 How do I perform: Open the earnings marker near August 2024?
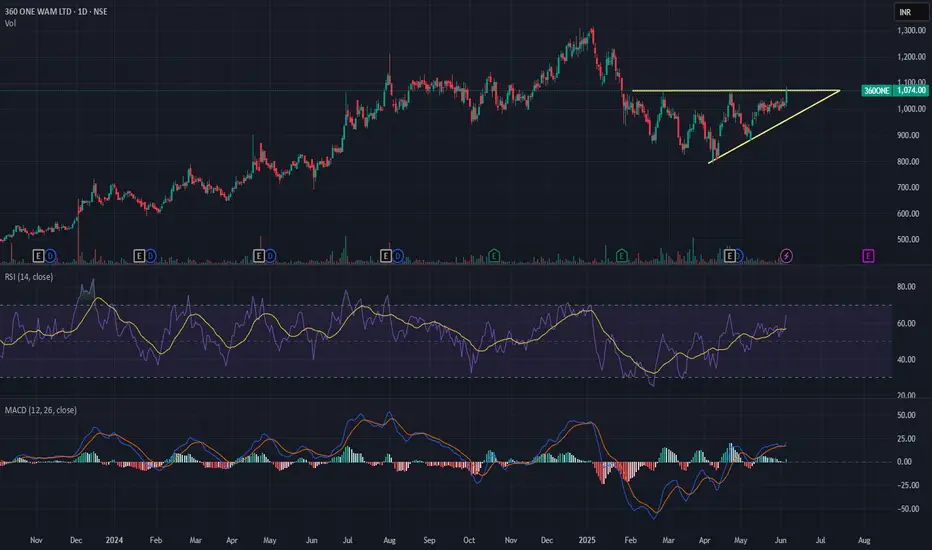(x=386, y=256)
